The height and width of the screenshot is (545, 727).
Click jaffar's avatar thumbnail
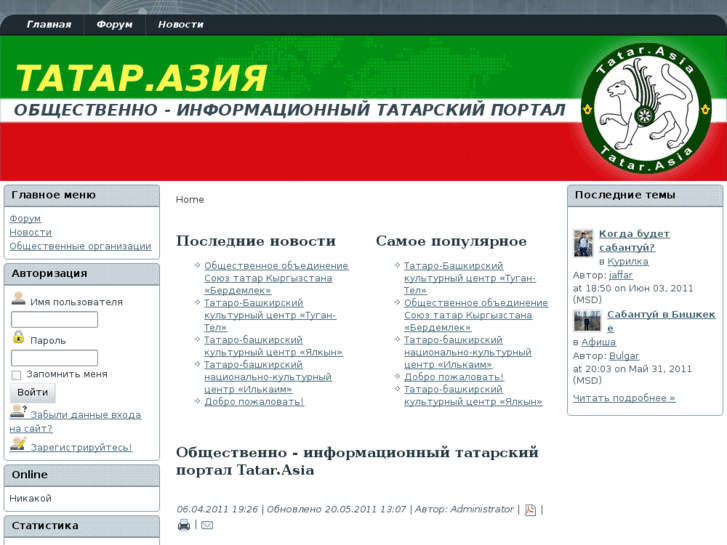[583, 243]
